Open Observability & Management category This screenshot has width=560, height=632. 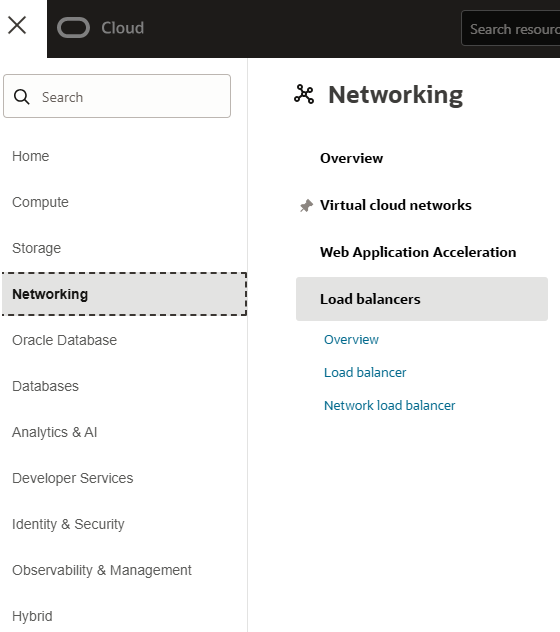102,570
